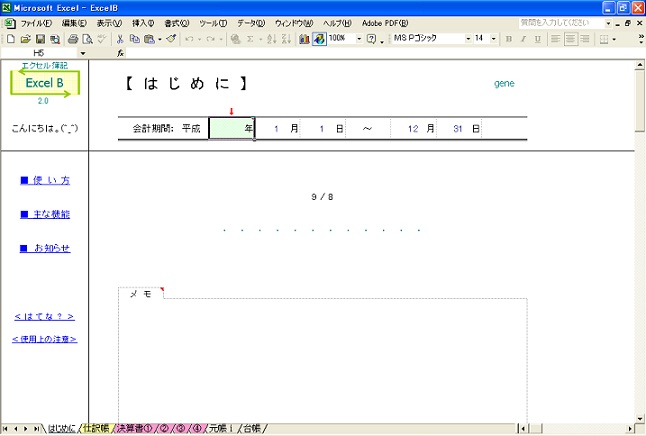Toggle left text alignment
646x436 pixels.
click(556, 39)
